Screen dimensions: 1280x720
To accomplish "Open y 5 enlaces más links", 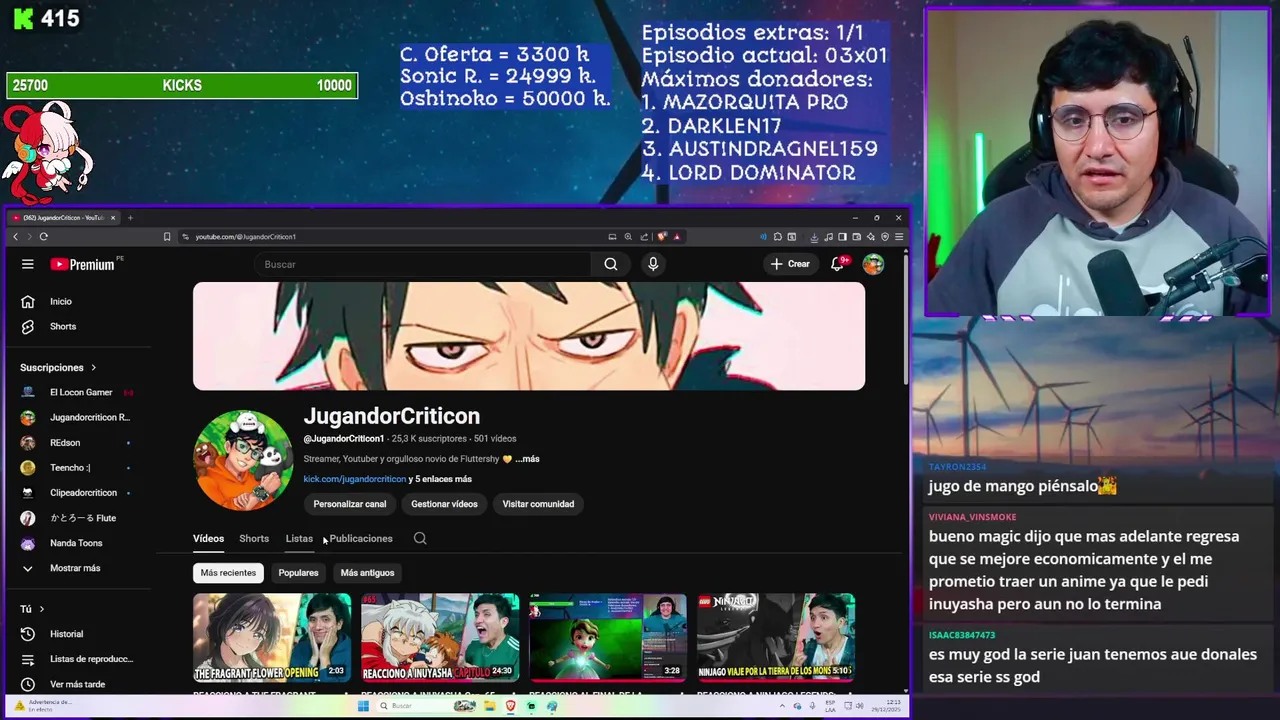I will pos(440,479).
